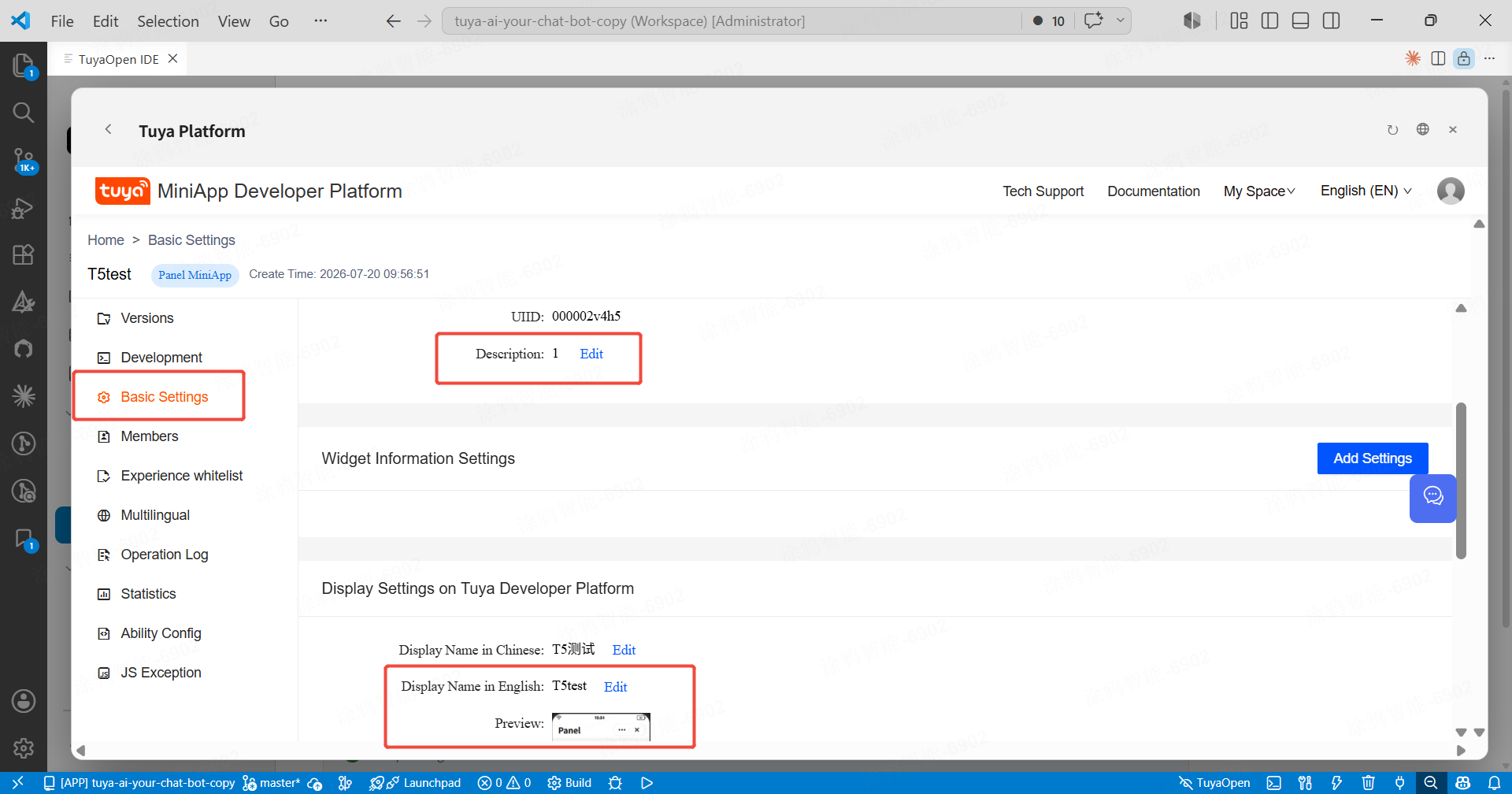This screenshot has height=794, width=1512.
Task: Open Ability Config in the sidebar
Action: pos(161,633)
